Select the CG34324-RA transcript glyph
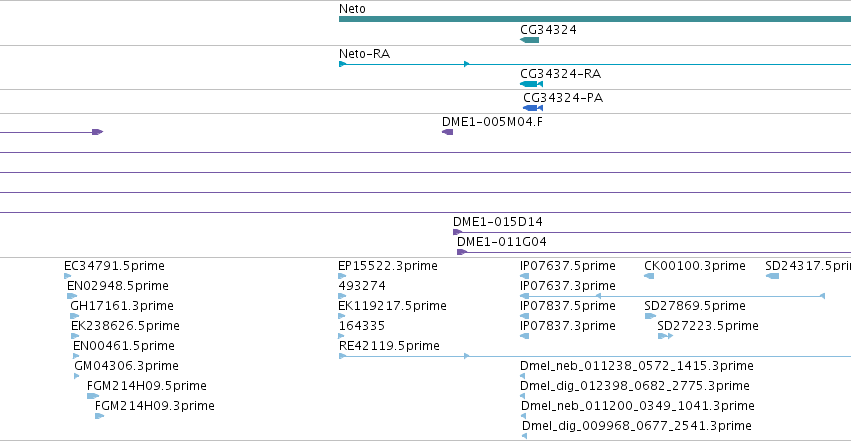The height and width of the screenshot is (441, 851). coord(531,84)
